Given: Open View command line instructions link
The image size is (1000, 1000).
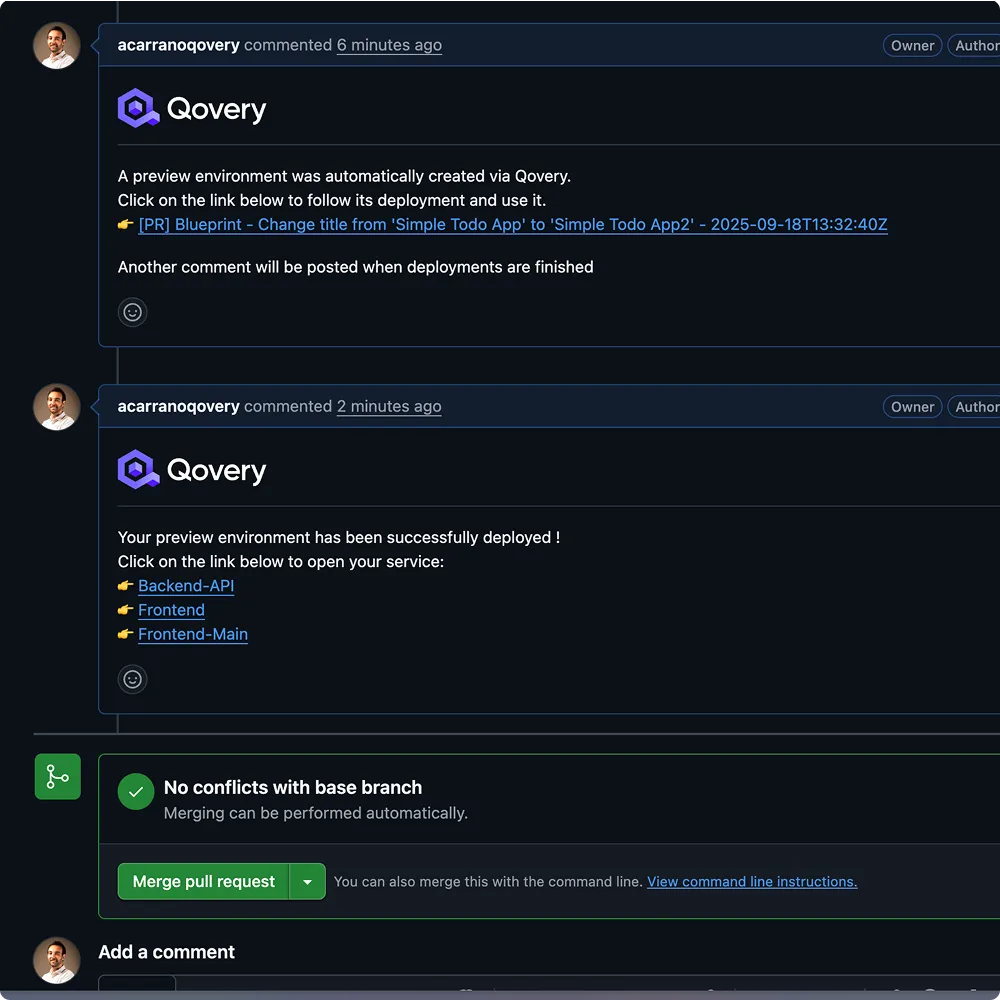Looking at the screenshot, I should coord(752,881).
